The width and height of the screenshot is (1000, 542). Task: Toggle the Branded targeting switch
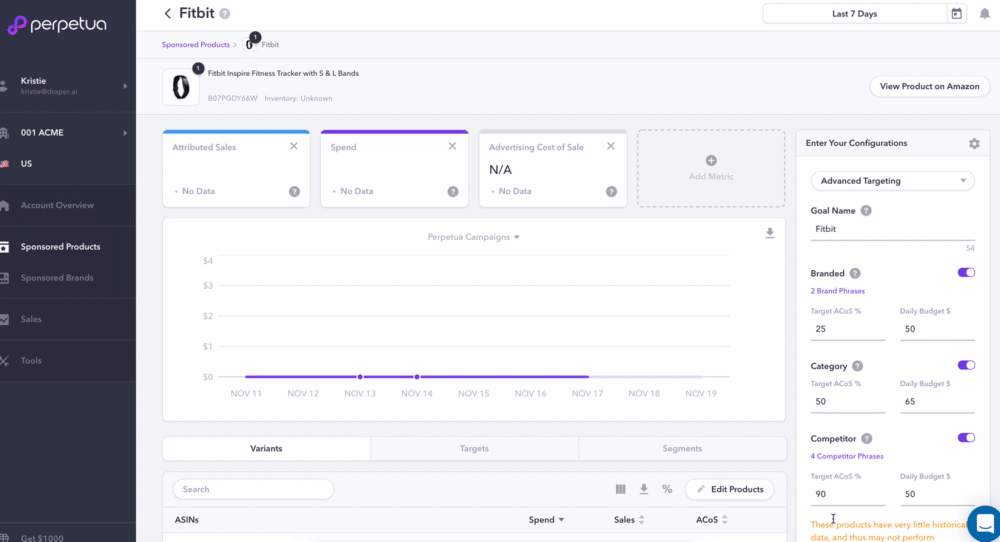click(966, 272)
